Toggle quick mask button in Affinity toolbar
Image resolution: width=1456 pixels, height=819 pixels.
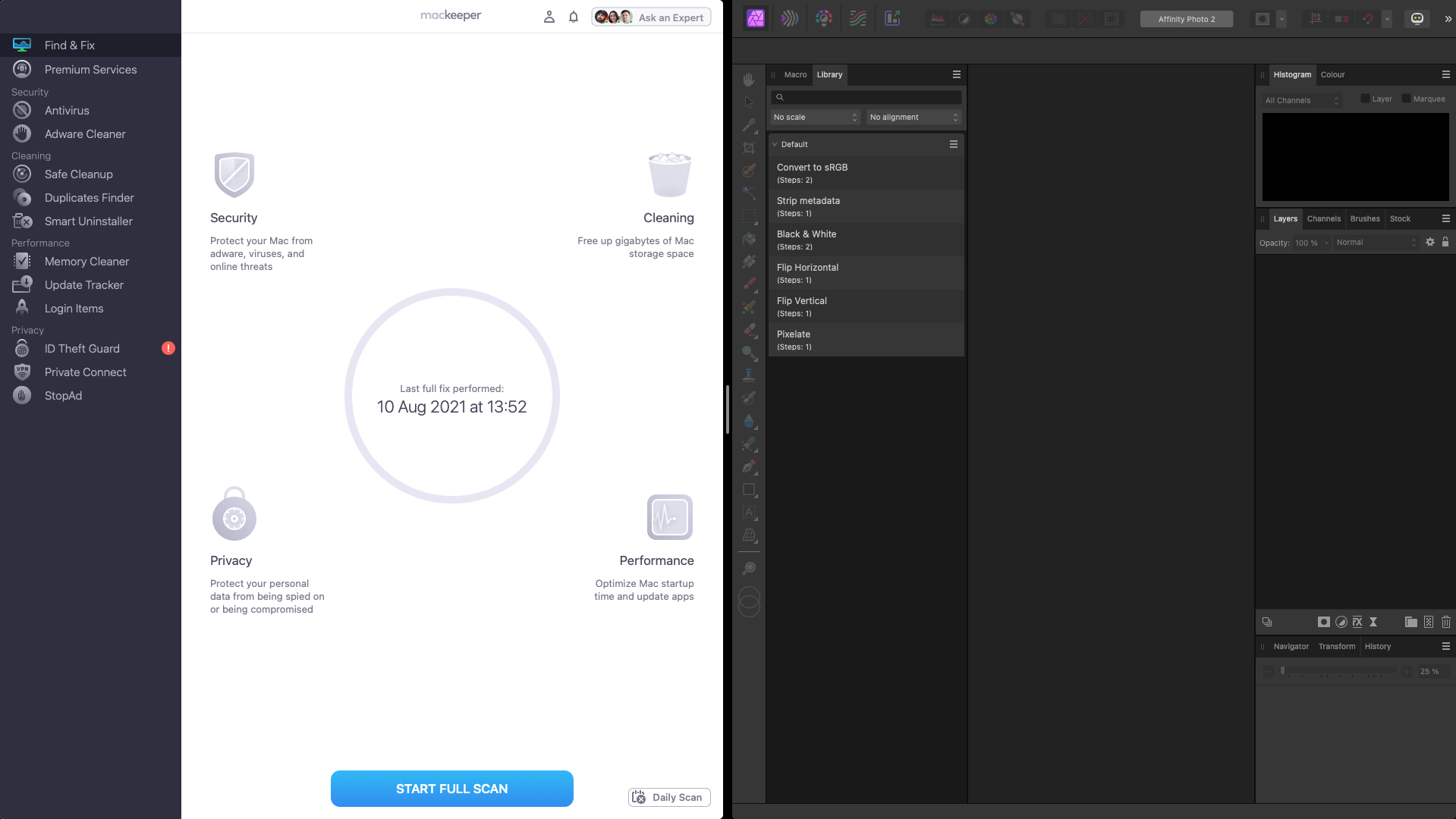coord(1263,19)
